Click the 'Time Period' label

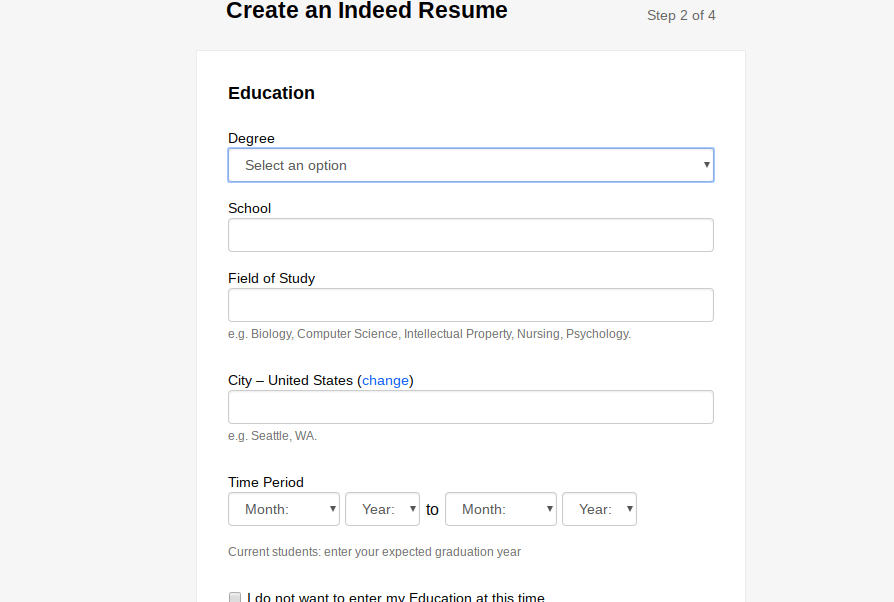click(x=266, y=482)
